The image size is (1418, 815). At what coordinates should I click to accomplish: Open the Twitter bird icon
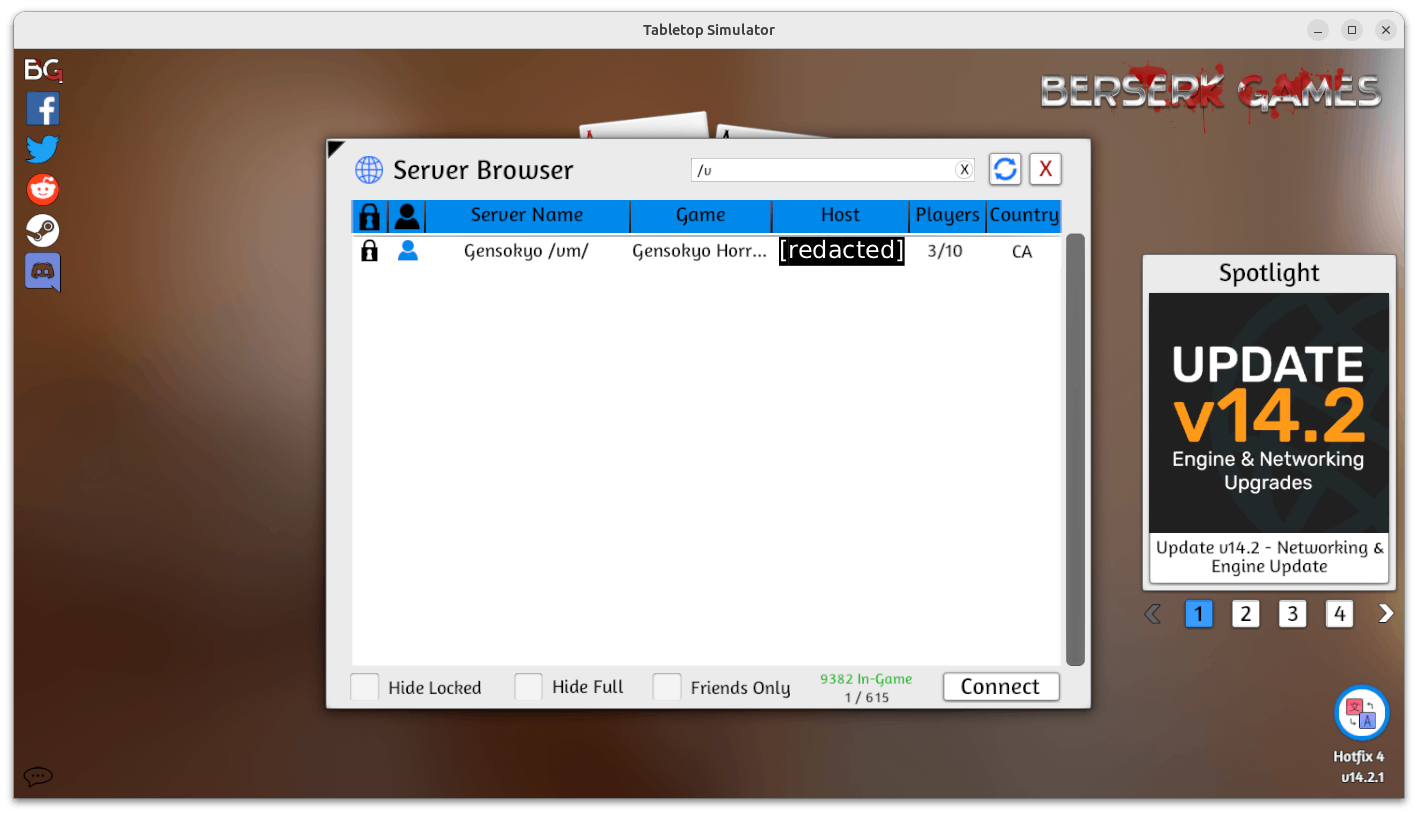tap(43, 149)
